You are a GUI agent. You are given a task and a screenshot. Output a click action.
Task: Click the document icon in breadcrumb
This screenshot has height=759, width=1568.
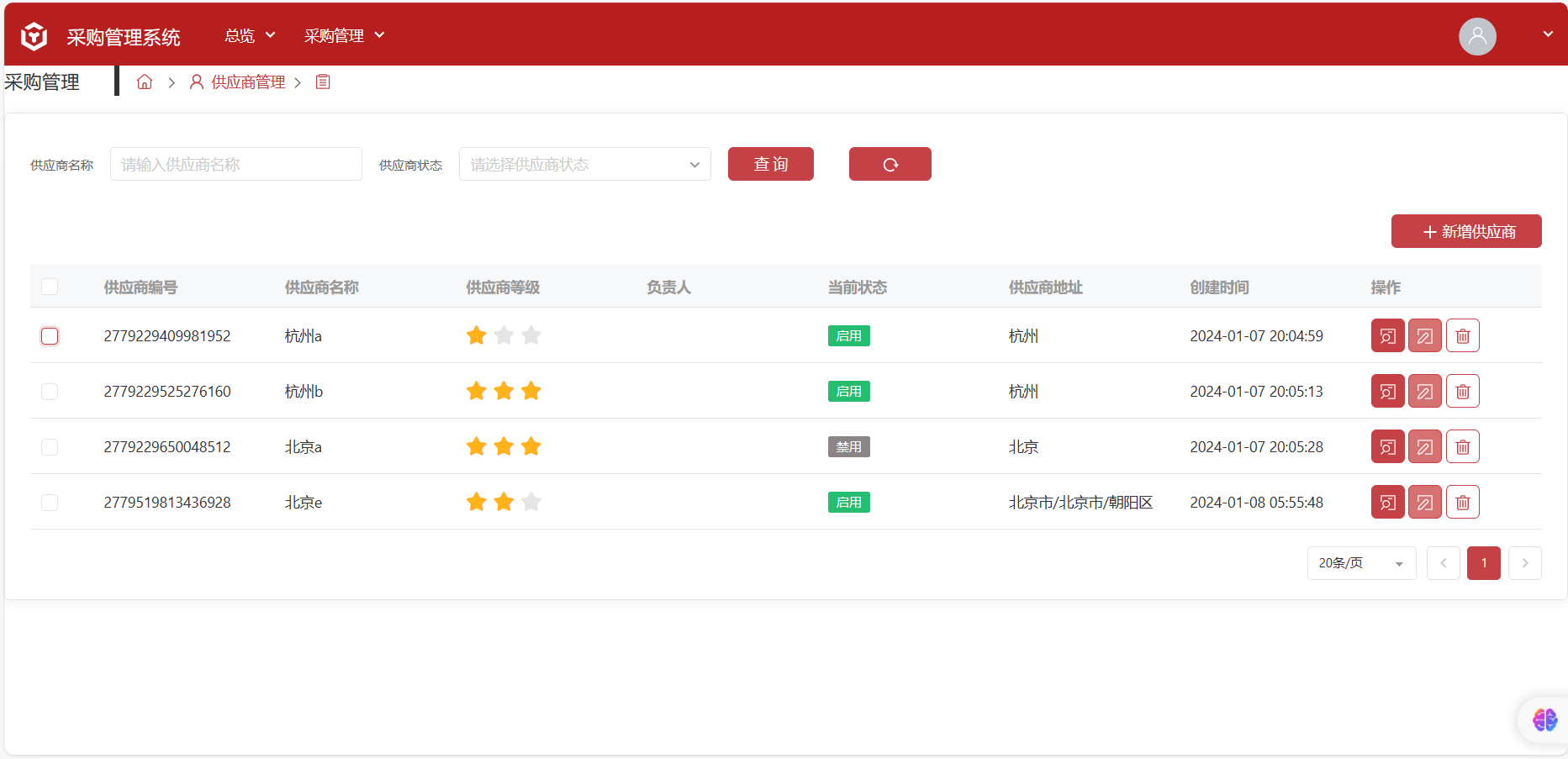pos(323,82)
